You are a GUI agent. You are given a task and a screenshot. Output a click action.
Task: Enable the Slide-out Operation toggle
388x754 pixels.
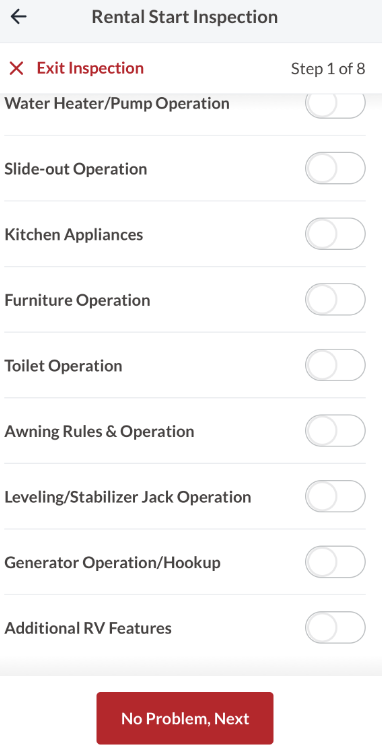[x=335, y=168]
